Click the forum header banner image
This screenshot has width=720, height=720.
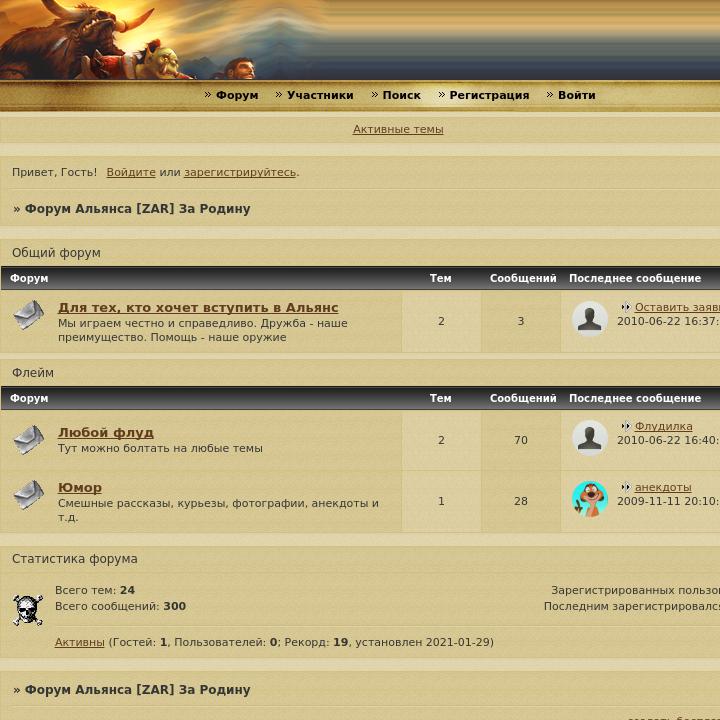(360, 40)
